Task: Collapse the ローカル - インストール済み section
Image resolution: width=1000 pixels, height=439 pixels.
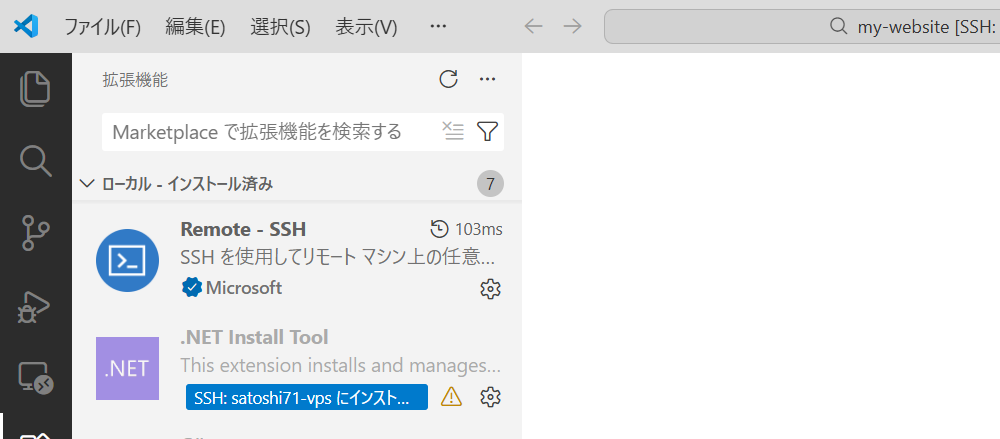Action: tap(87, 184)
